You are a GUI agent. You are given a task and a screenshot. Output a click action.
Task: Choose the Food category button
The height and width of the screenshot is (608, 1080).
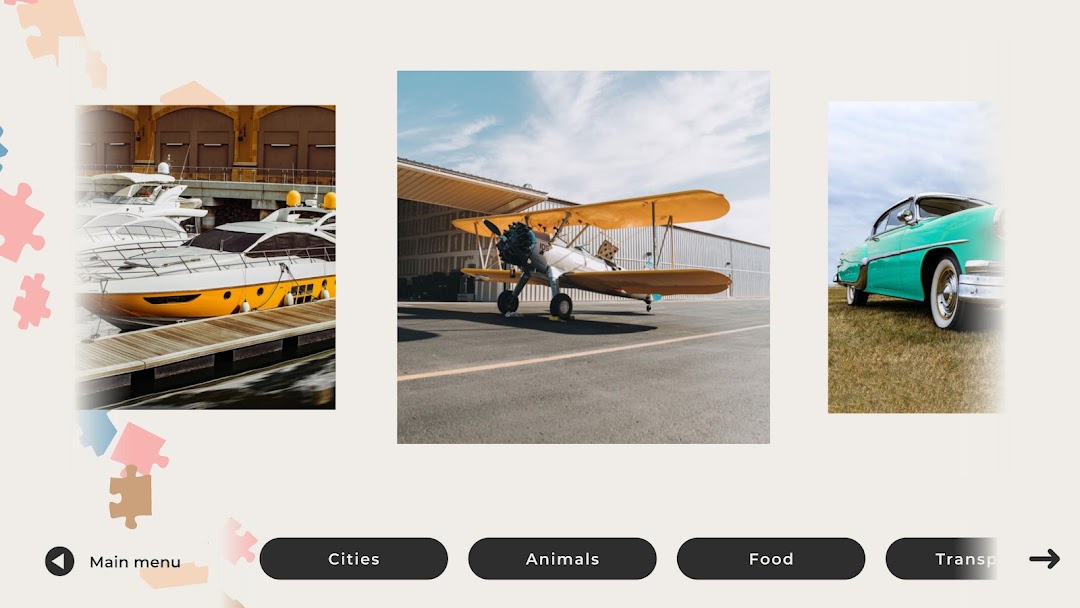[771, 558]
